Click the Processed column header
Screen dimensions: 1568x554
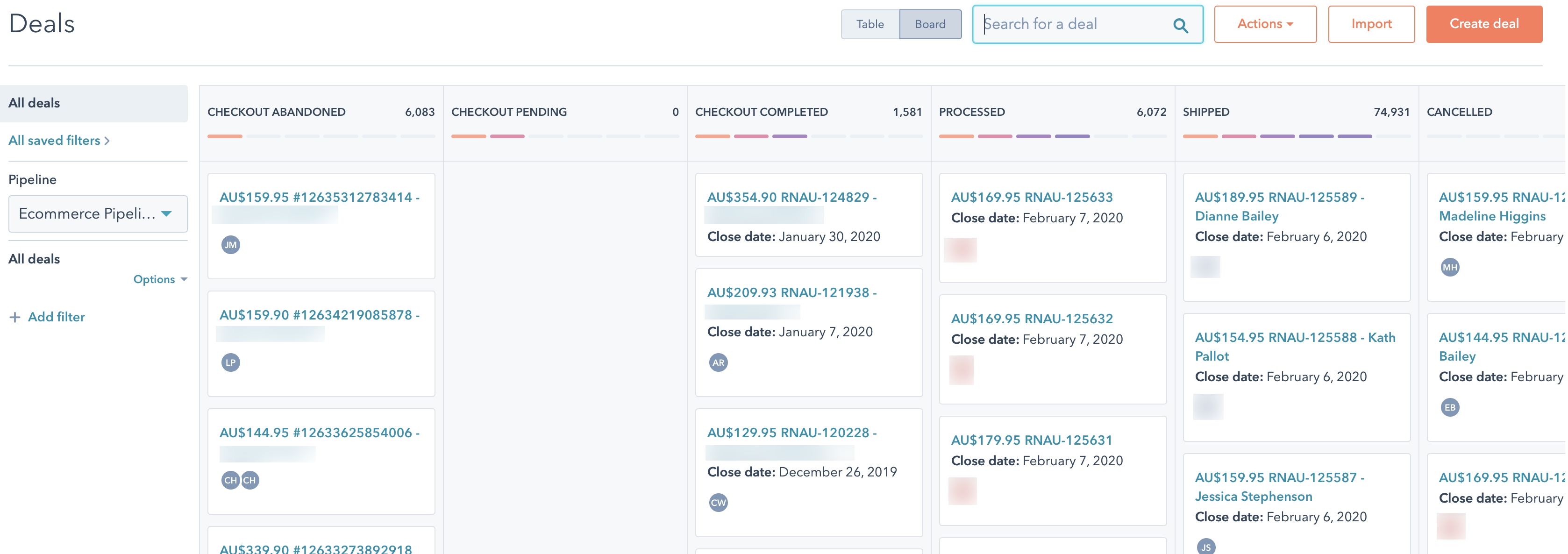point(972,112)
